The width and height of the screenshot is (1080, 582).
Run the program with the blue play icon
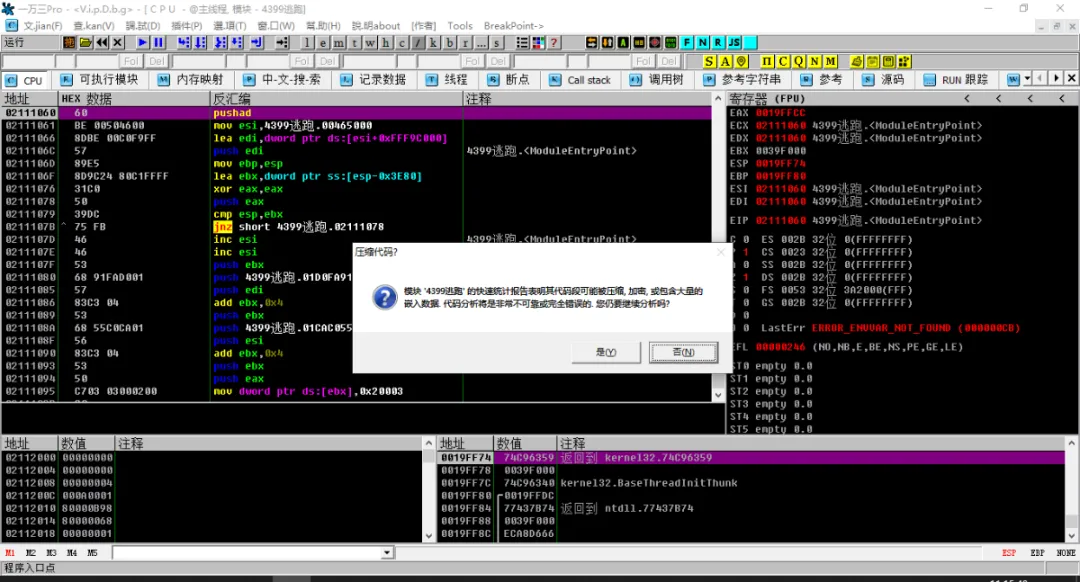point(143,42)
